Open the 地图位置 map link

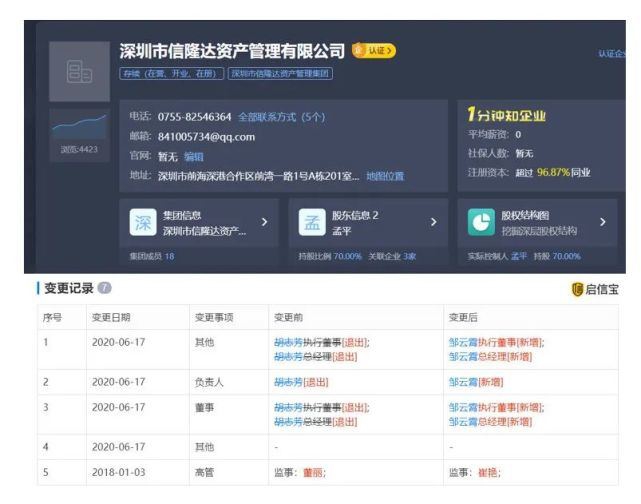point(385,175)
